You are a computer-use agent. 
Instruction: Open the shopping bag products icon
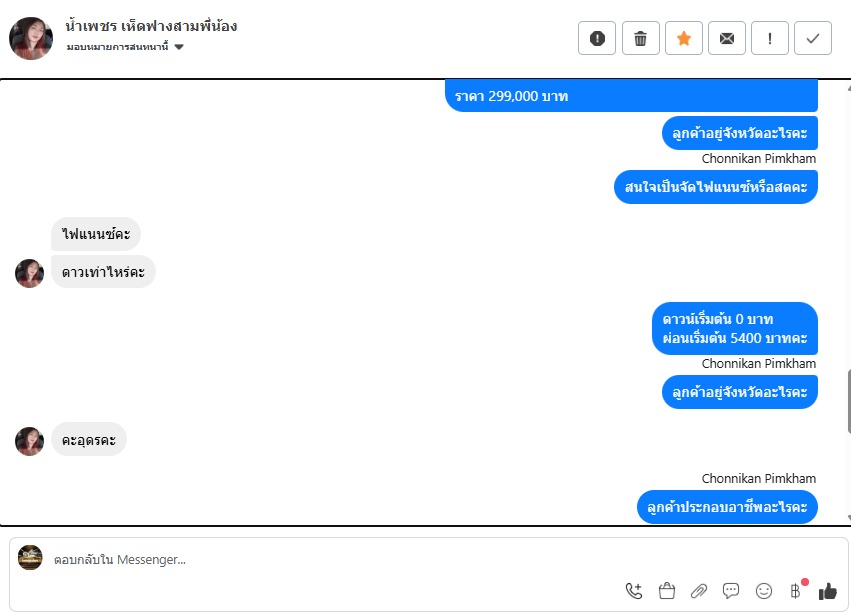666,590
